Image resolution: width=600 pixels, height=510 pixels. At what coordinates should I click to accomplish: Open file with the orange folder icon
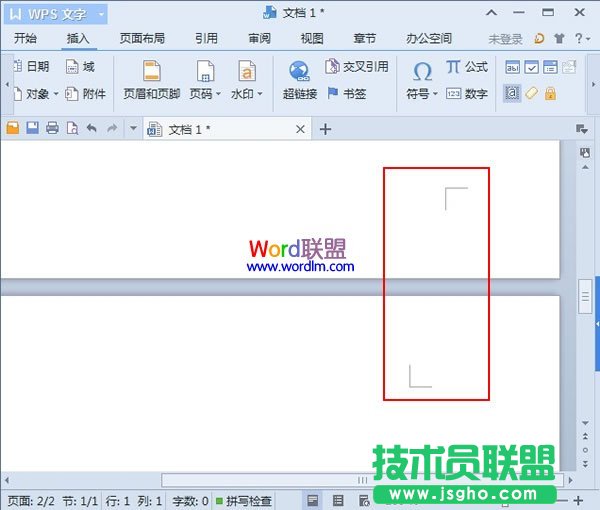pyautogui.click(x=13, y=128)
